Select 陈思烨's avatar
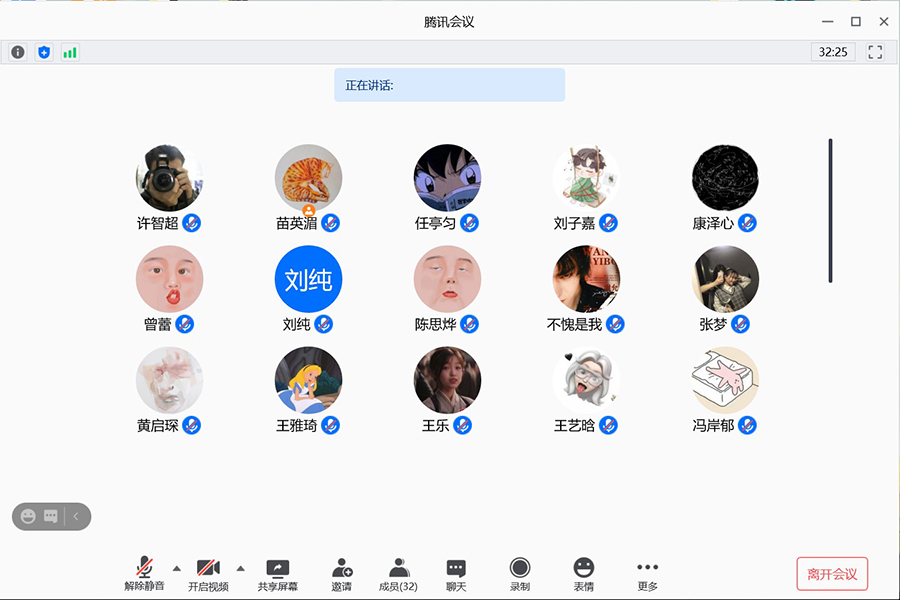This screenshot has height=600, width=900. 447,278
